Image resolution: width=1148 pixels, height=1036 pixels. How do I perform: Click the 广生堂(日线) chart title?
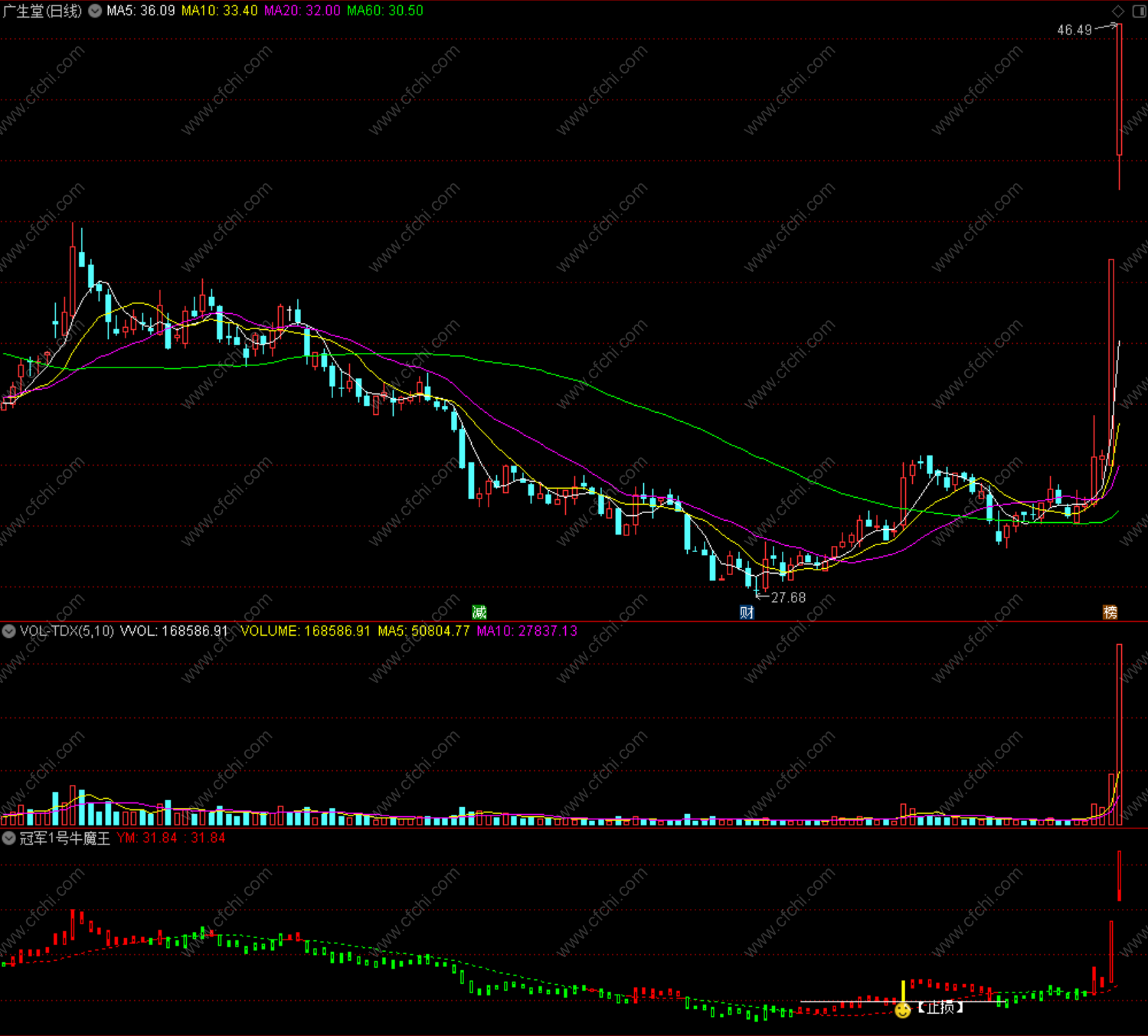click(42, 11)
